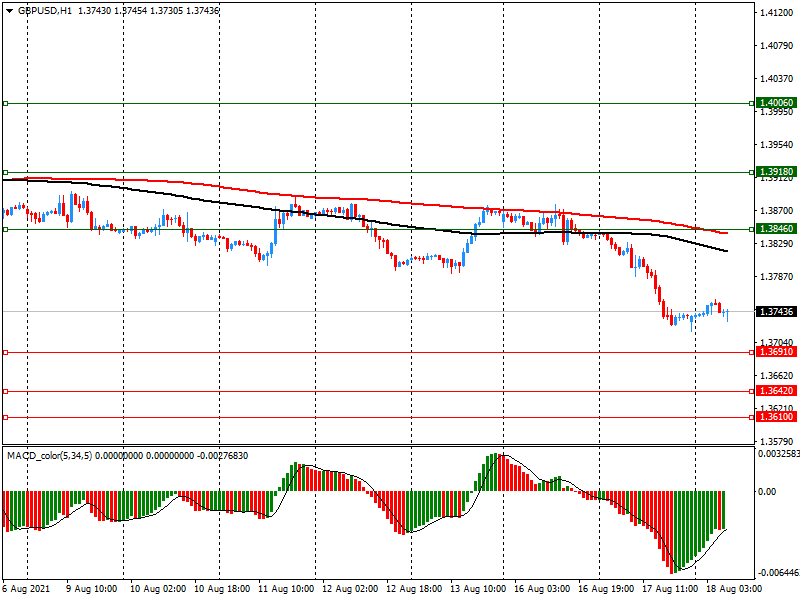Select the 18 Aug 03:00 time label
The width and height of the screenshot is (800, 600).
click(x=734, y=589)
